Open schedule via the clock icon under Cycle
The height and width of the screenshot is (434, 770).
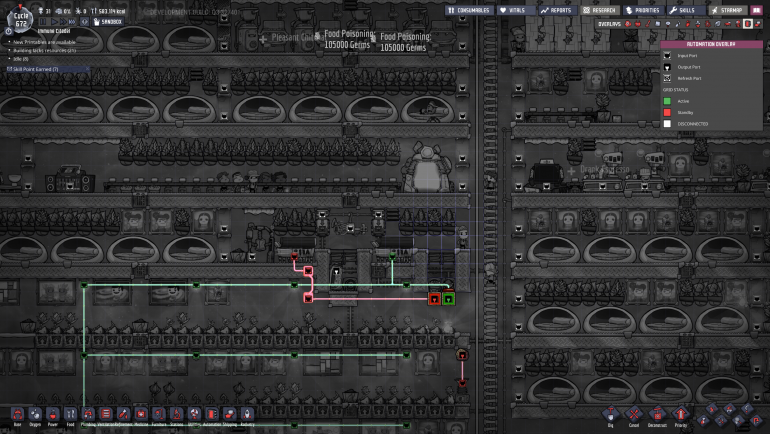[x=8, y=31]
